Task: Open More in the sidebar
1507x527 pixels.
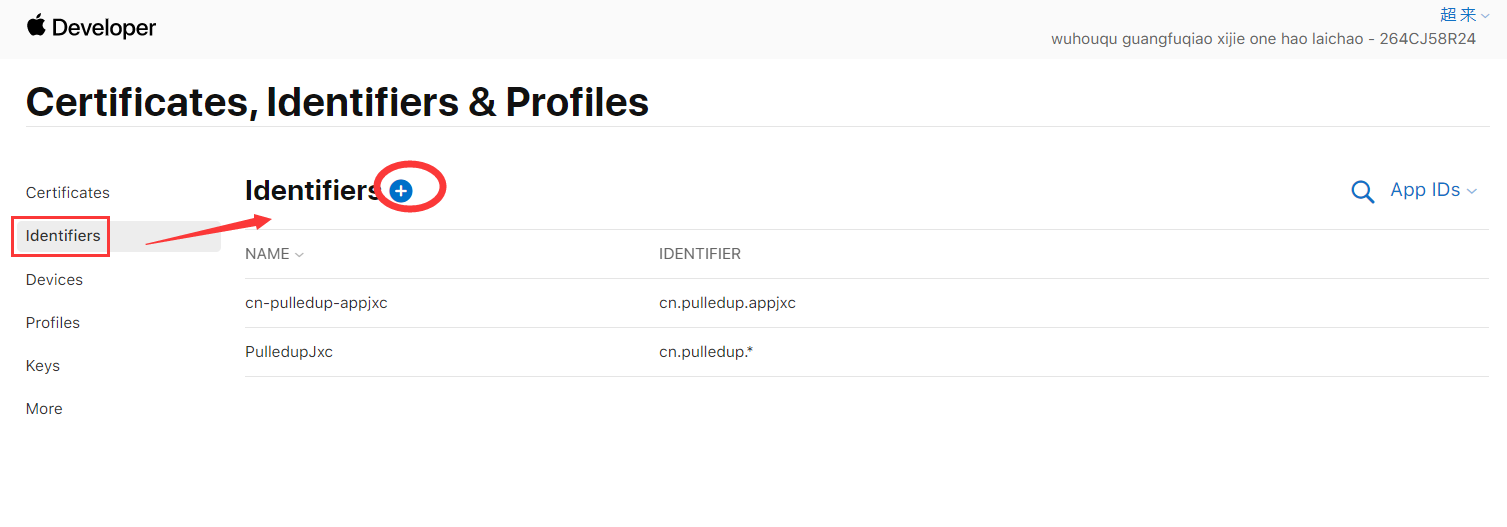Action: coord(44,409)
